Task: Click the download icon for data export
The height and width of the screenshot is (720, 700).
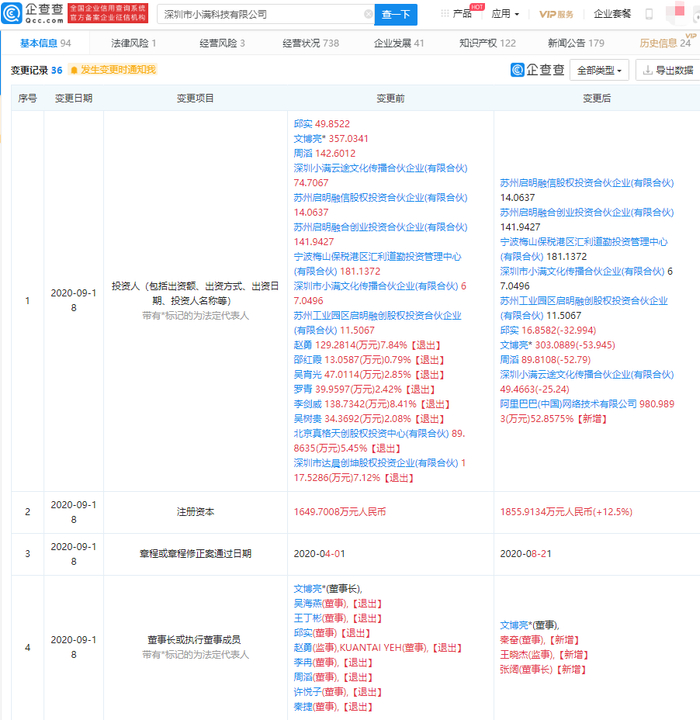Action: tap(647, 70)
